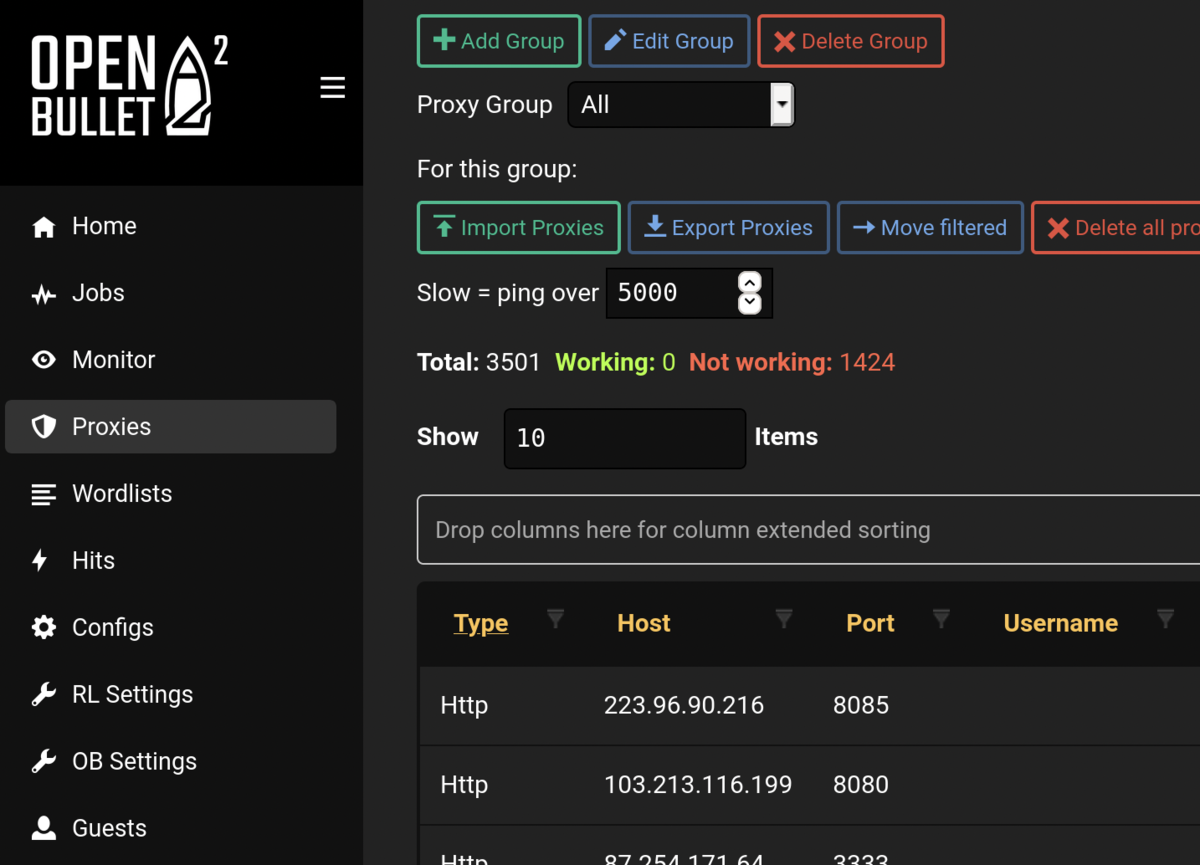Click the Proxies shield icon
1200x865 pixels.
(x=44, y=427)
